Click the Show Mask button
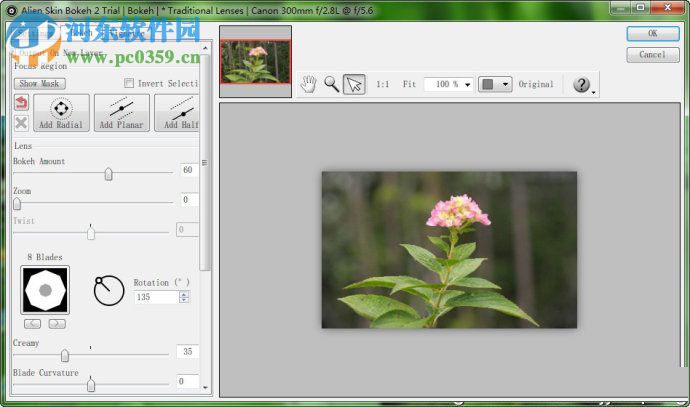This screenshot has width=690, height=407. [40, 83]
